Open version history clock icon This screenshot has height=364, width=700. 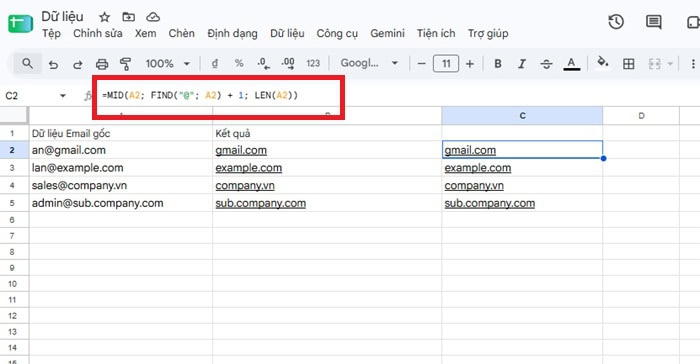point(616,21)
